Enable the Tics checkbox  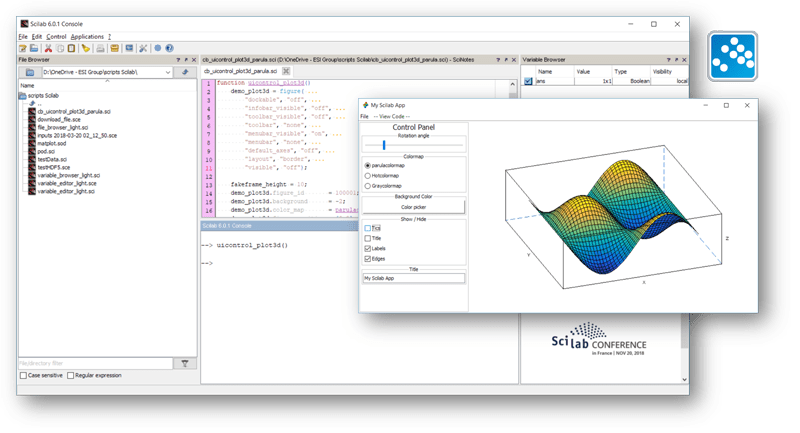click(x=367, y=228)
